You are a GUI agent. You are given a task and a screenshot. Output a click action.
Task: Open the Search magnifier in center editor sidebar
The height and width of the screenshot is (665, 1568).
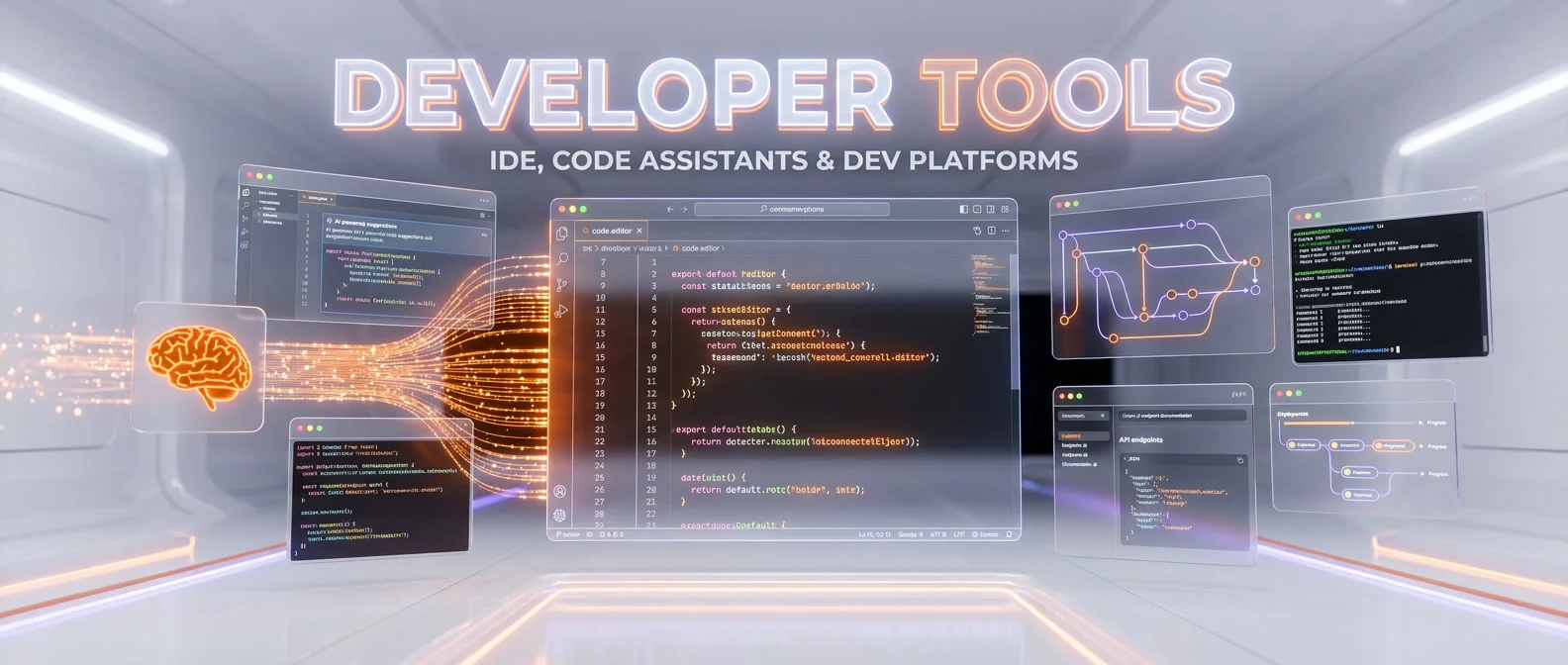(x=562, y=258)
